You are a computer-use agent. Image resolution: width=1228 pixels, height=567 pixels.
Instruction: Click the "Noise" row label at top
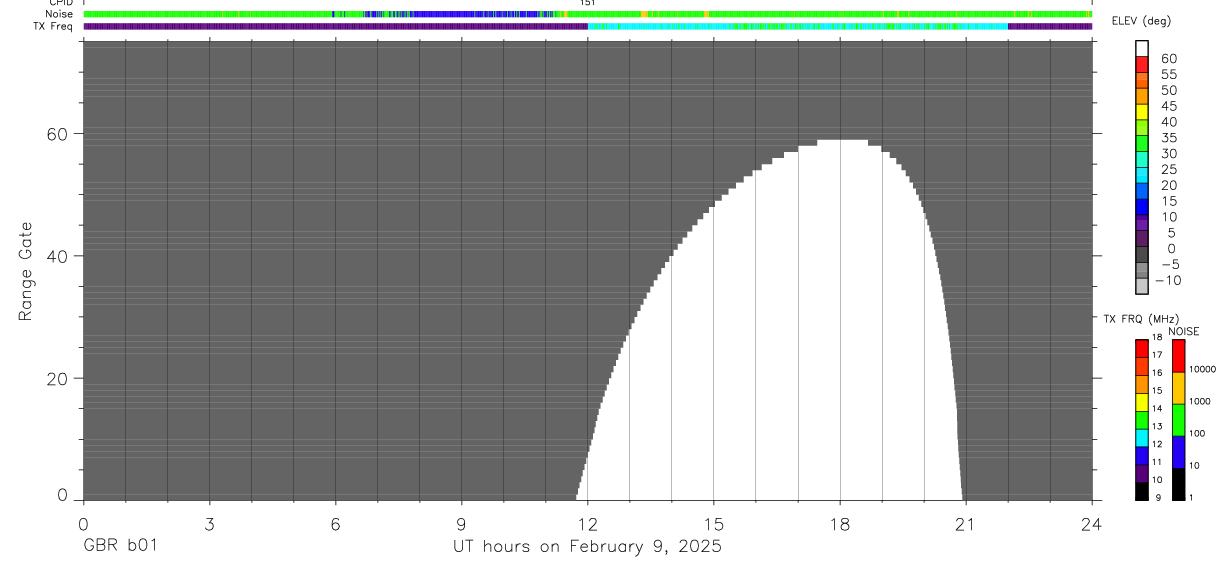[x=59, y=14]
